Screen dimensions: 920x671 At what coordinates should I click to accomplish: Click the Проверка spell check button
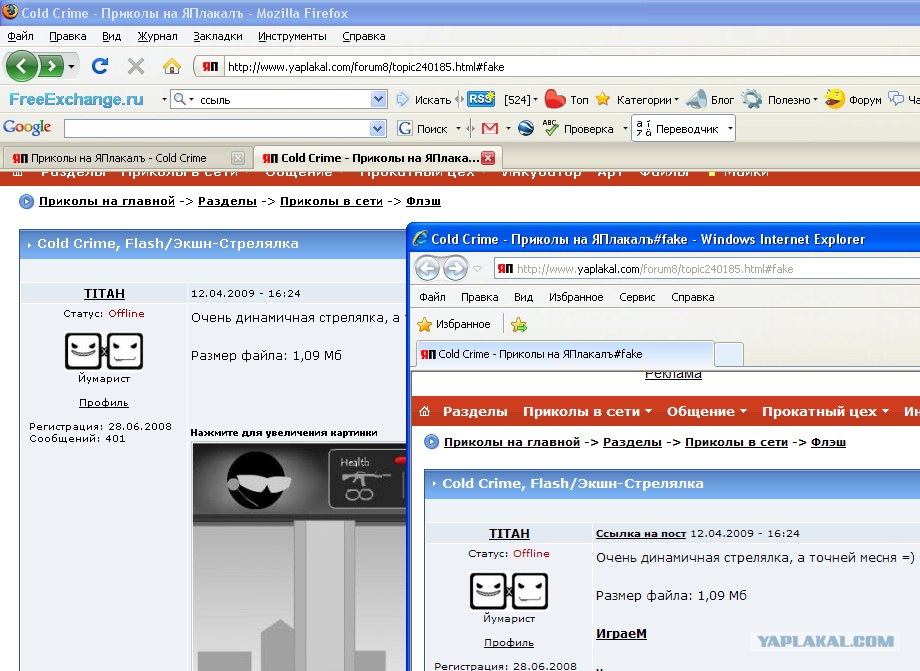(578, 128)
